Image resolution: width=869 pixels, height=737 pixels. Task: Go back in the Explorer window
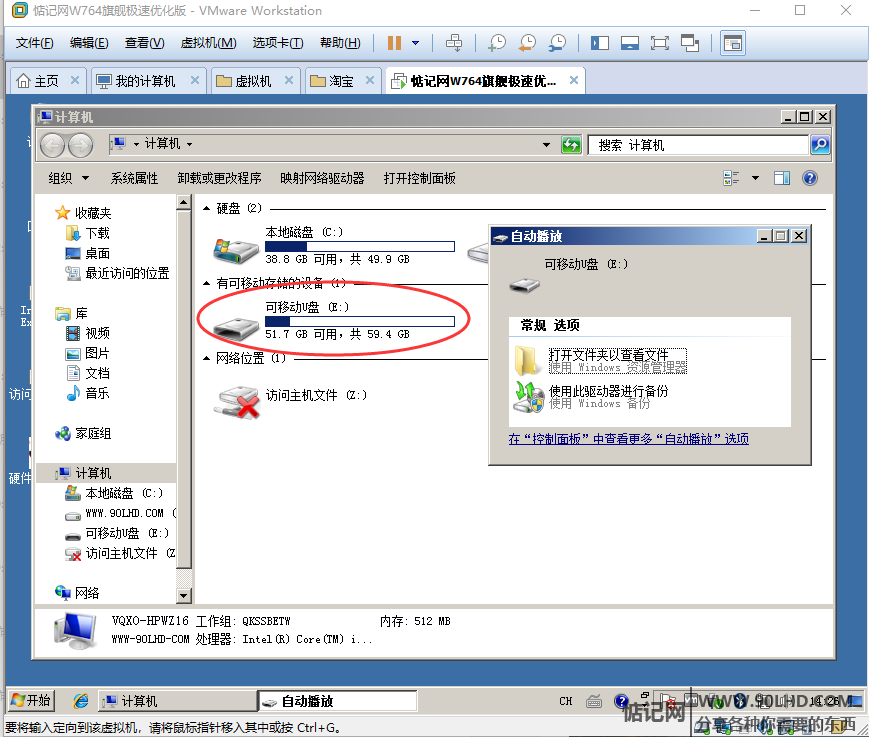[53, 146]
